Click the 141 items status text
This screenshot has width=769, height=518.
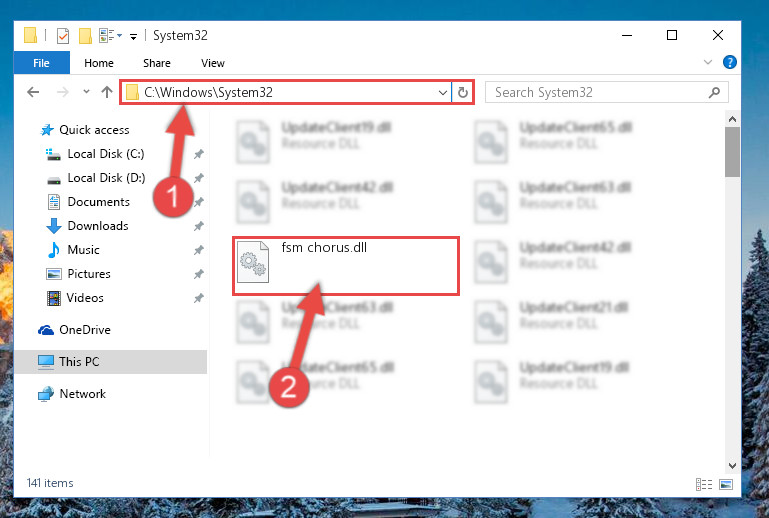click(50, 483)
